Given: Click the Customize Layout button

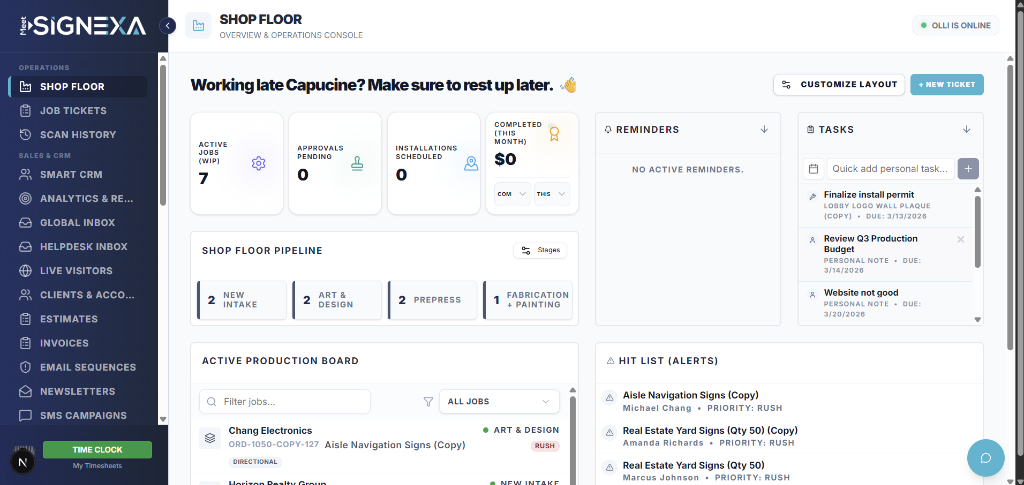Looking at the screenshot, I should click(x=839, y=85).
